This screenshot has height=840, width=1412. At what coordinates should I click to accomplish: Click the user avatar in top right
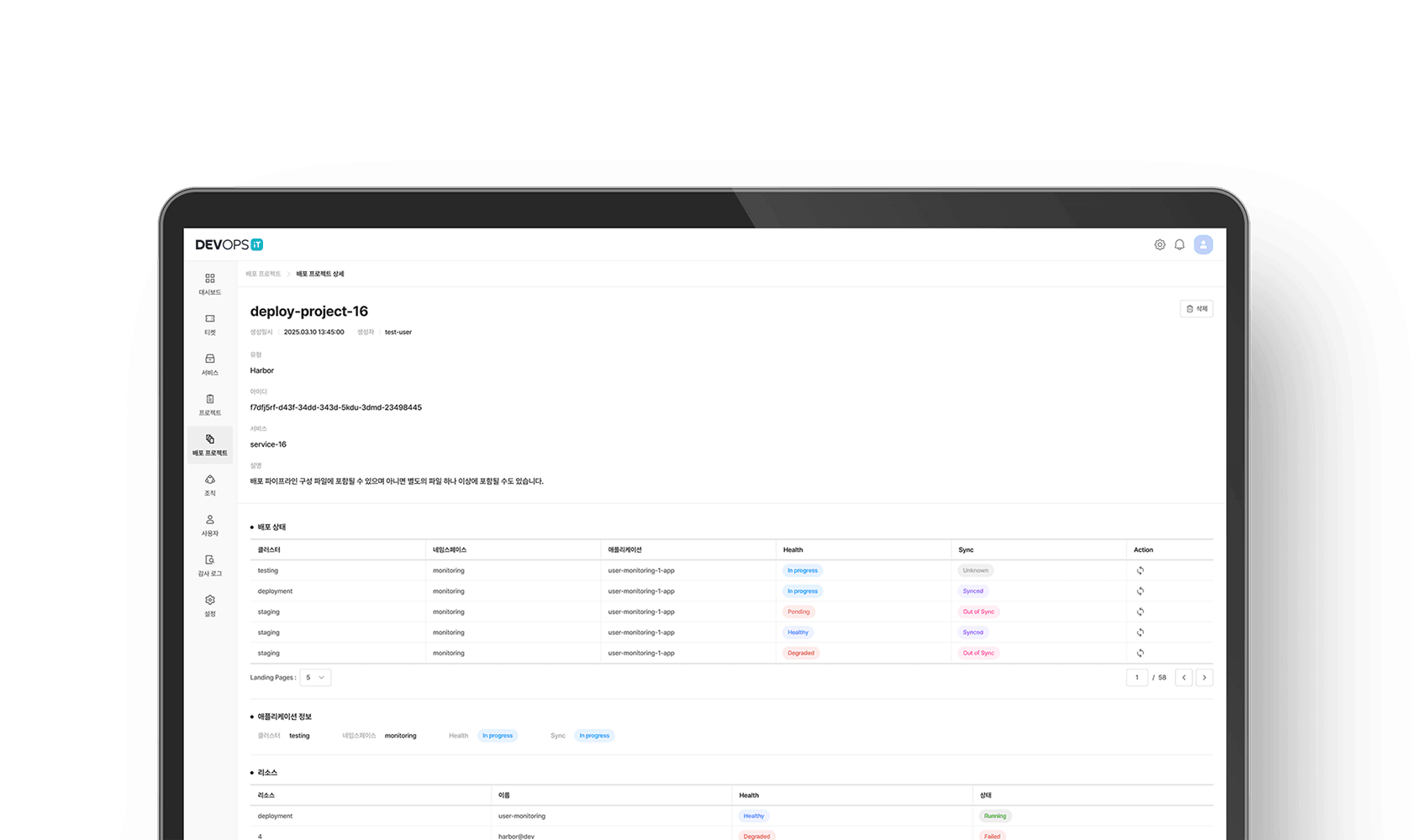pyautogui.click(x=1204, y=244)
